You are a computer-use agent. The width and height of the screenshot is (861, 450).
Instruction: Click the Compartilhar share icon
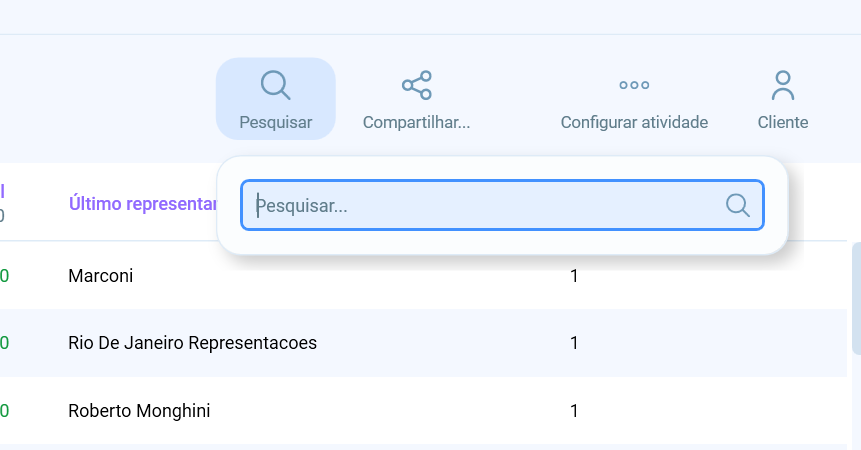pyautogui.click(x=416, y=85)
